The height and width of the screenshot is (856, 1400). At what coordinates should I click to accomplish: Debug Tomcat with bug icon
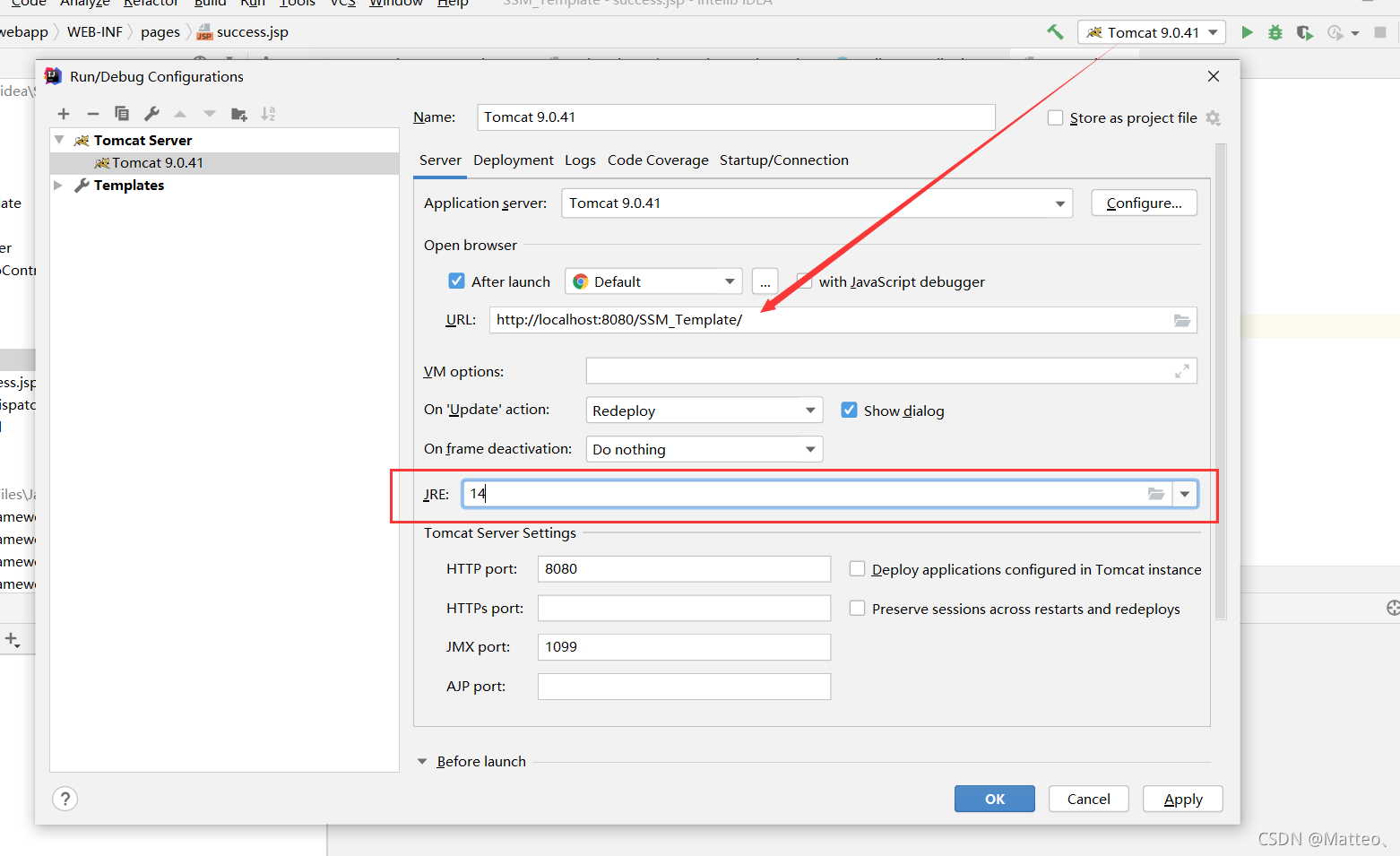tap(1275, 32)
